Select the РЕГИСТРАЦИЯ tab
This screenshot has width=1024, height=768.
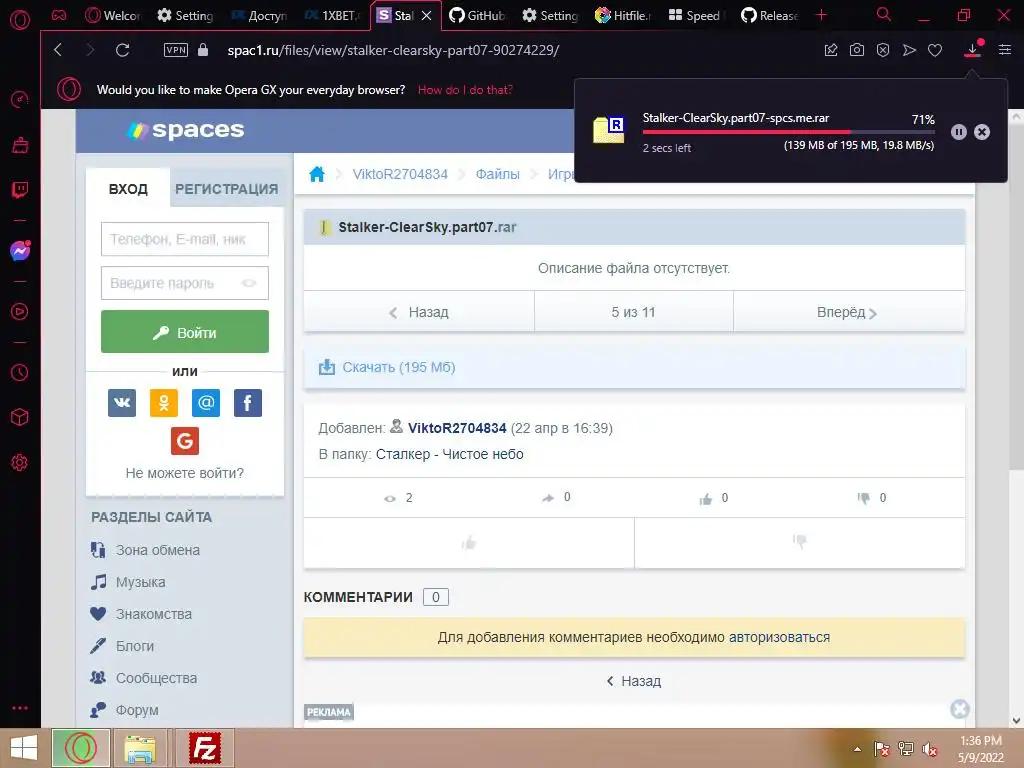click(227, 189)
